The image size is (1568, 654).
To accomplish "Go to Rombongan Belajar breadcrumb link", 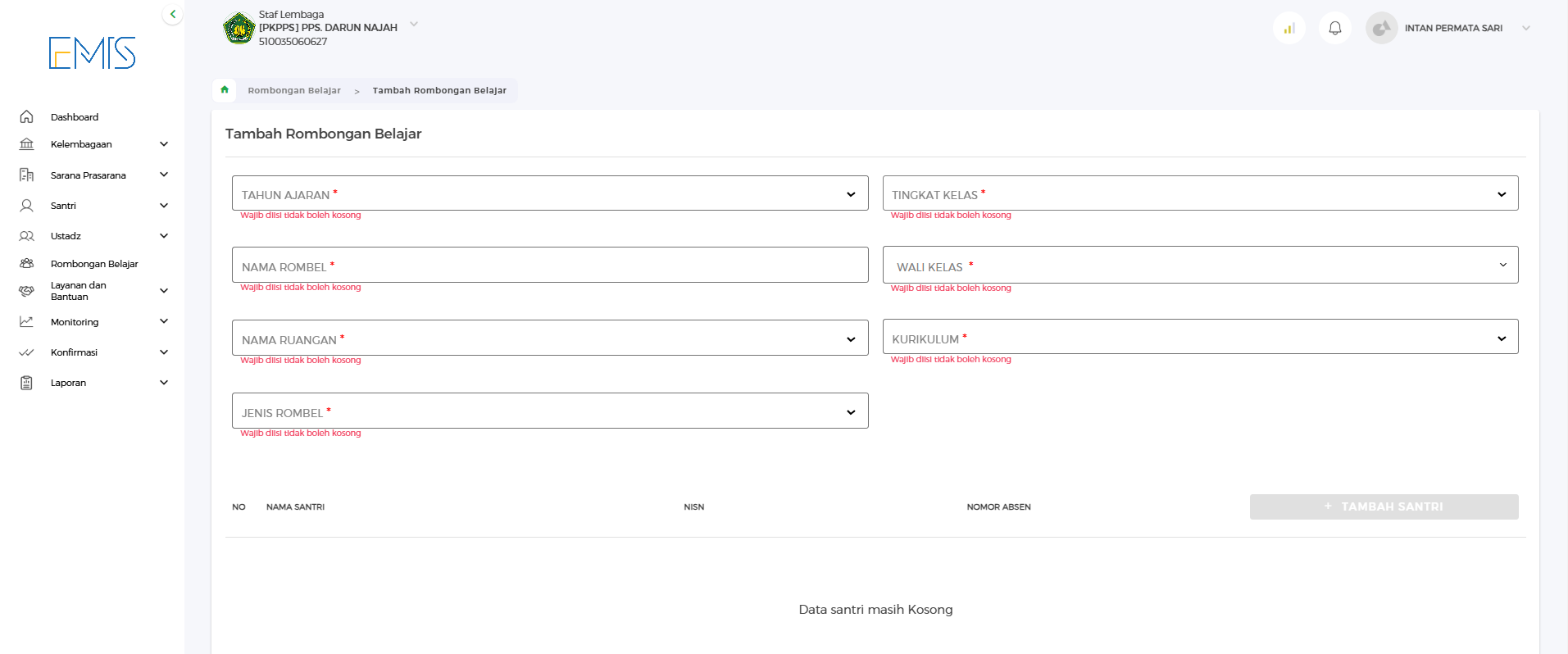I will click(x=294, y=90).
